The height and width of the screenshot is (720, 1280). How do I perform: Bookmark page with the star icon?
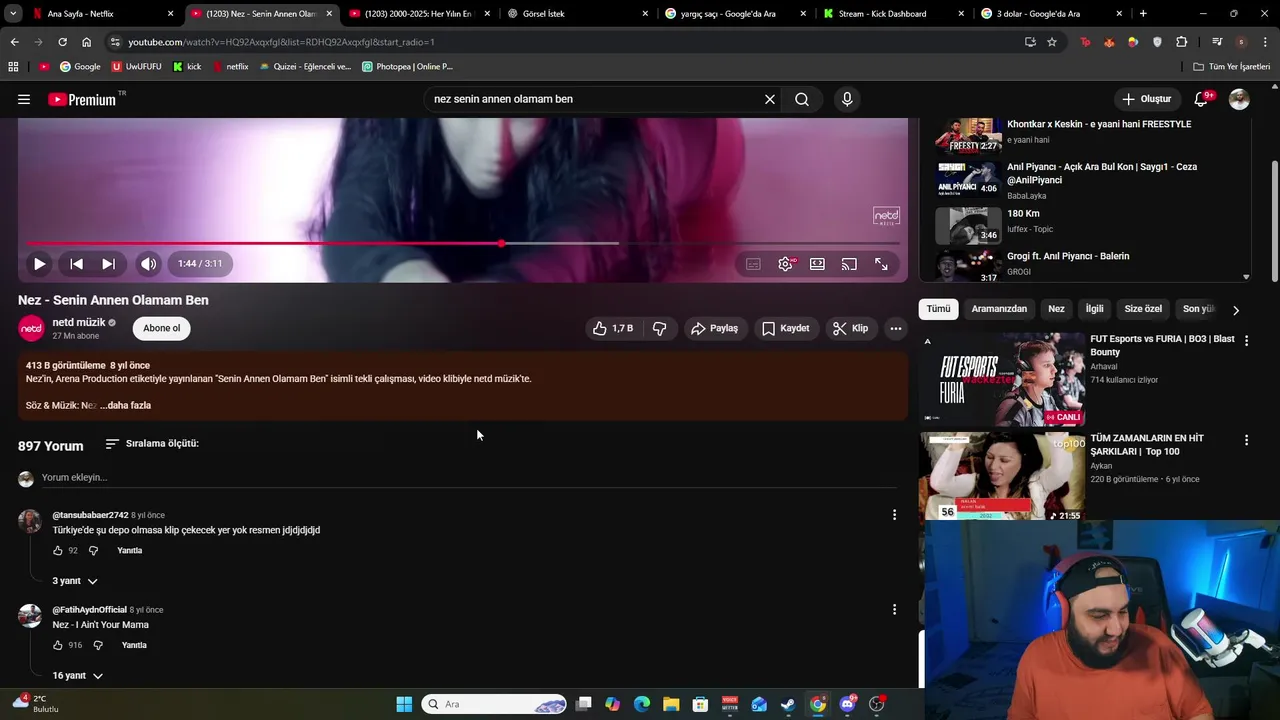click(x=1052, y=42)
